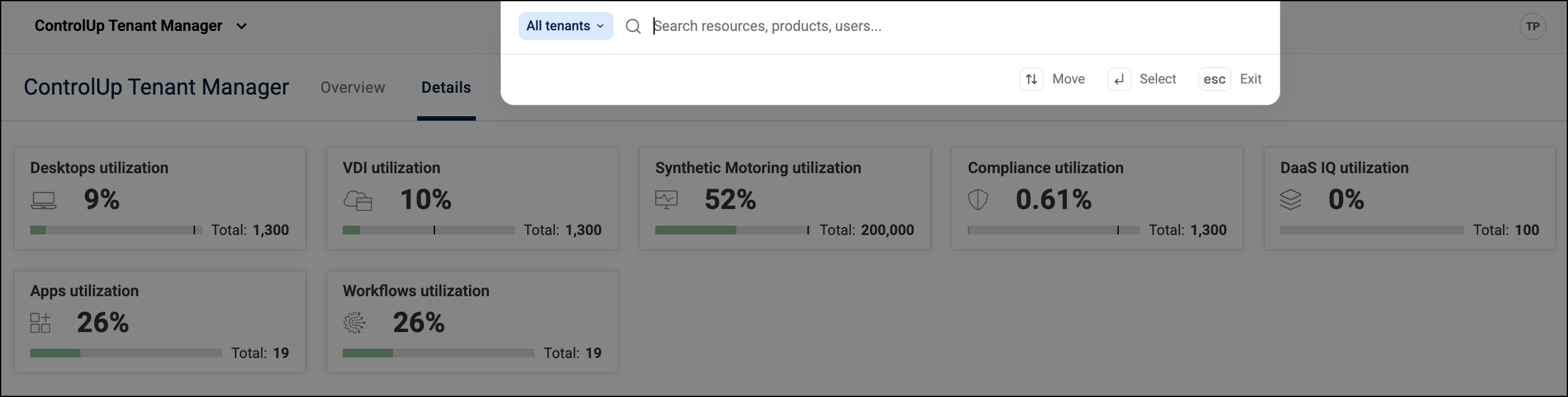
Task: Click the 0% DaaS IQ value
Action: [x=1346, y=200]
